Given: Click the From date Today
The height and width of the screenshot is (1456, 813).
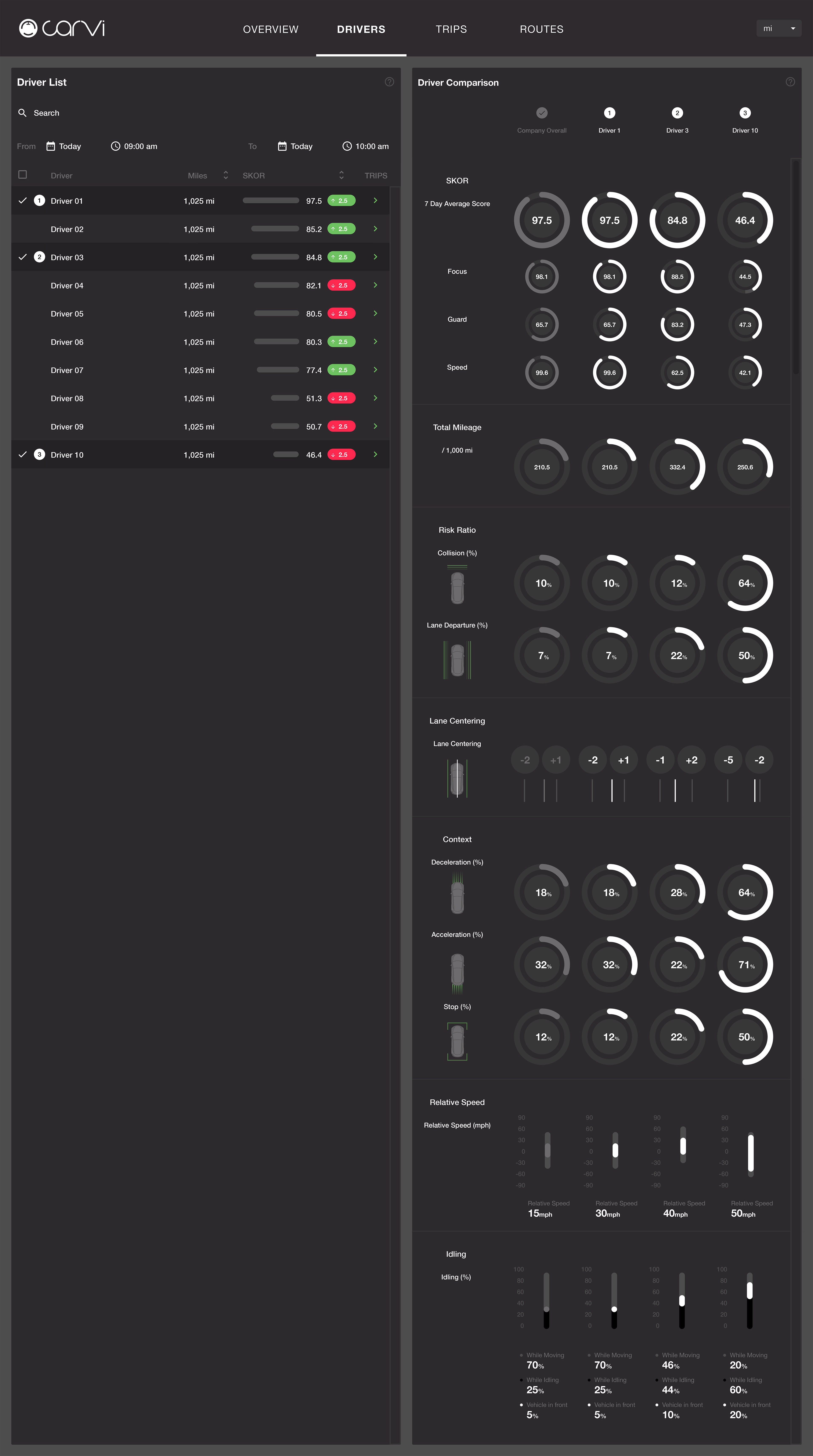Looking at the screenshot, I should click(70, 146).
